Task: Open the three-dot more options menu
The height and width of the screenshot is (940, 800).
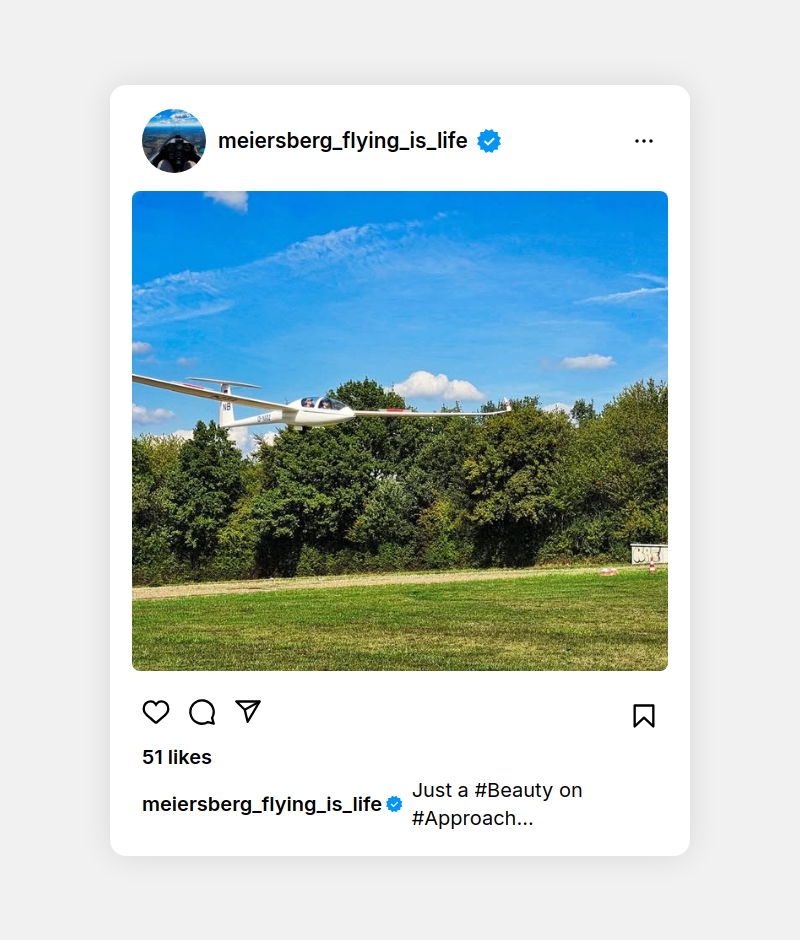Action: coord(644,141)
